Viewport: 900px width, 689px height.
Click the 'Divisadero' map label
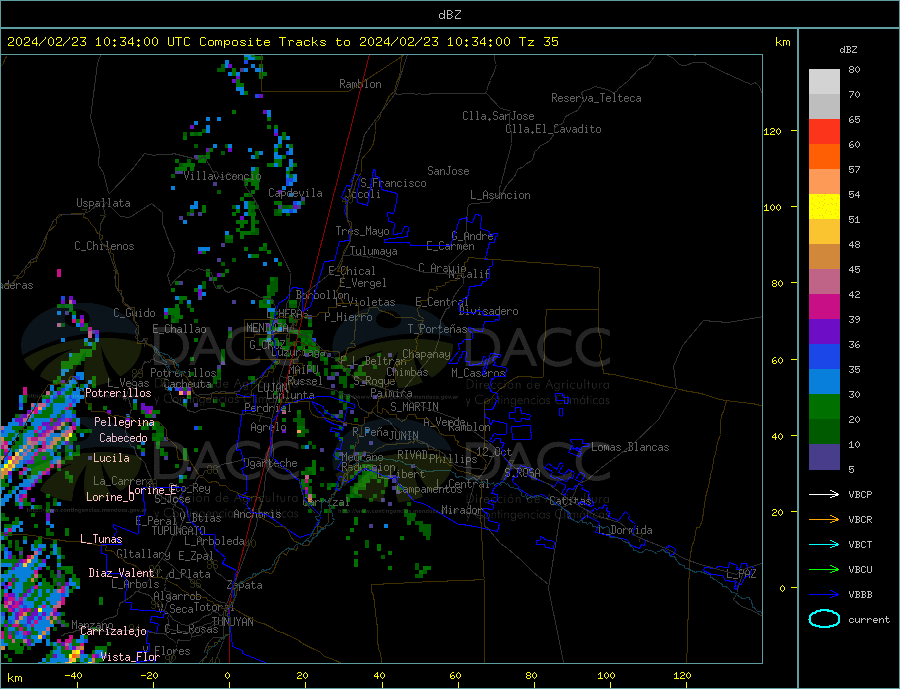(488, 311)
